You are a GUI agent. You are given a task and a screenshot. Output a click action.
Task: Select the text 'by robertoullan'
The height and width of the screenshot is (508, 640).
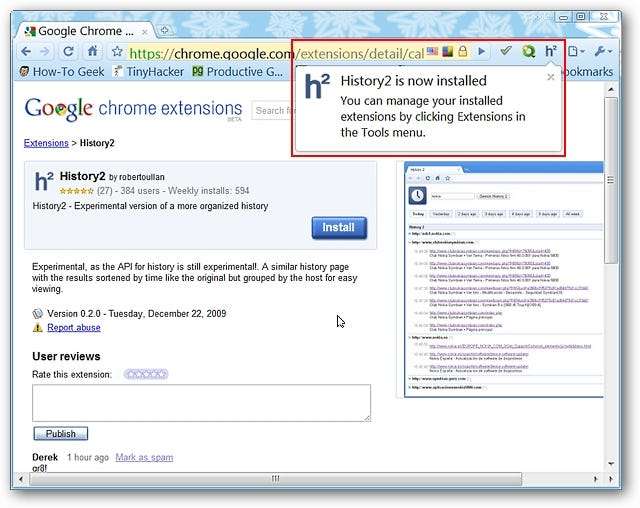pyautogui.click(x=137, y=177)
